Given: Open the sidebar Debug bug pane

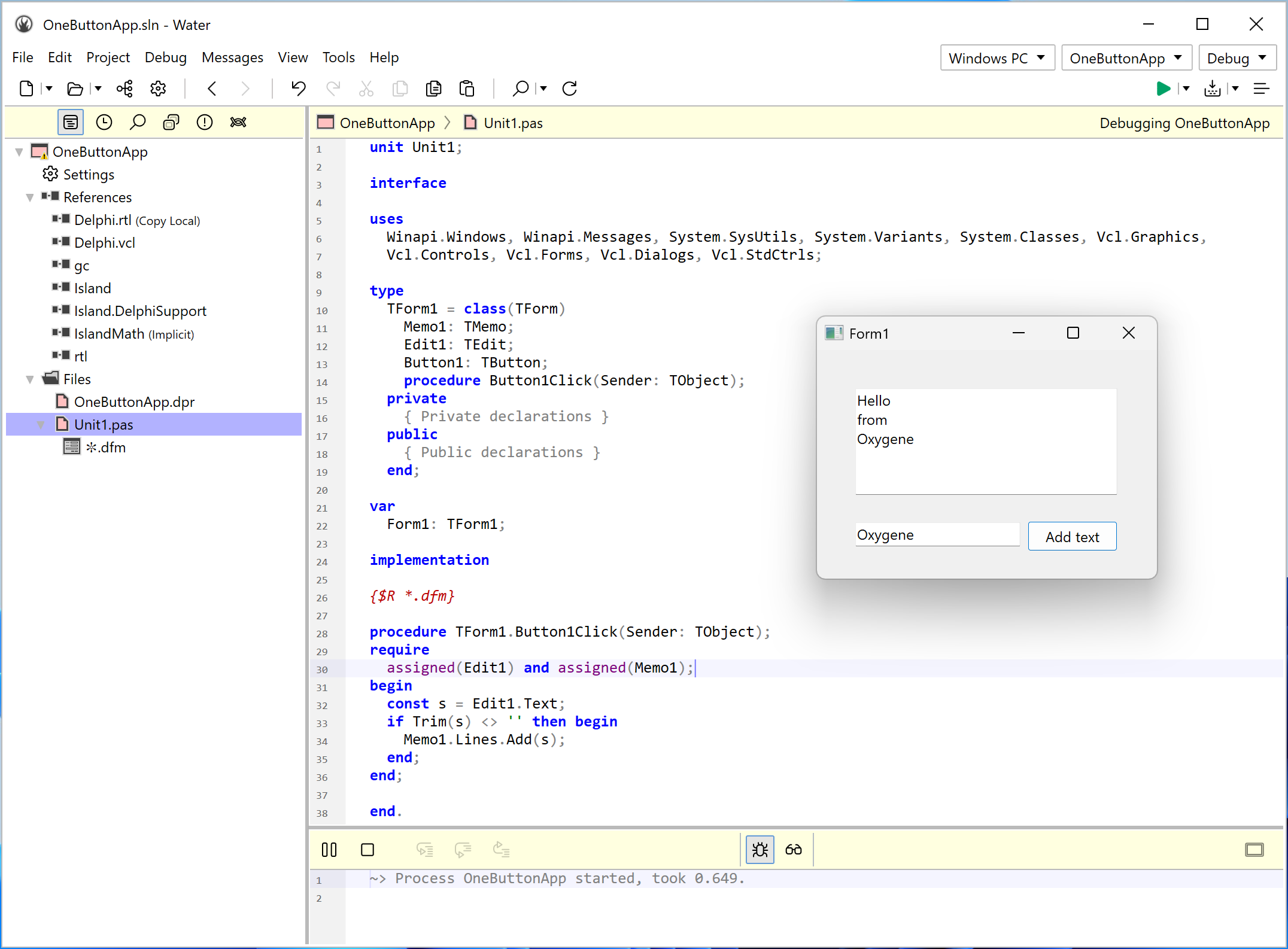Looking at the screenshot, I should pos(238,122).
